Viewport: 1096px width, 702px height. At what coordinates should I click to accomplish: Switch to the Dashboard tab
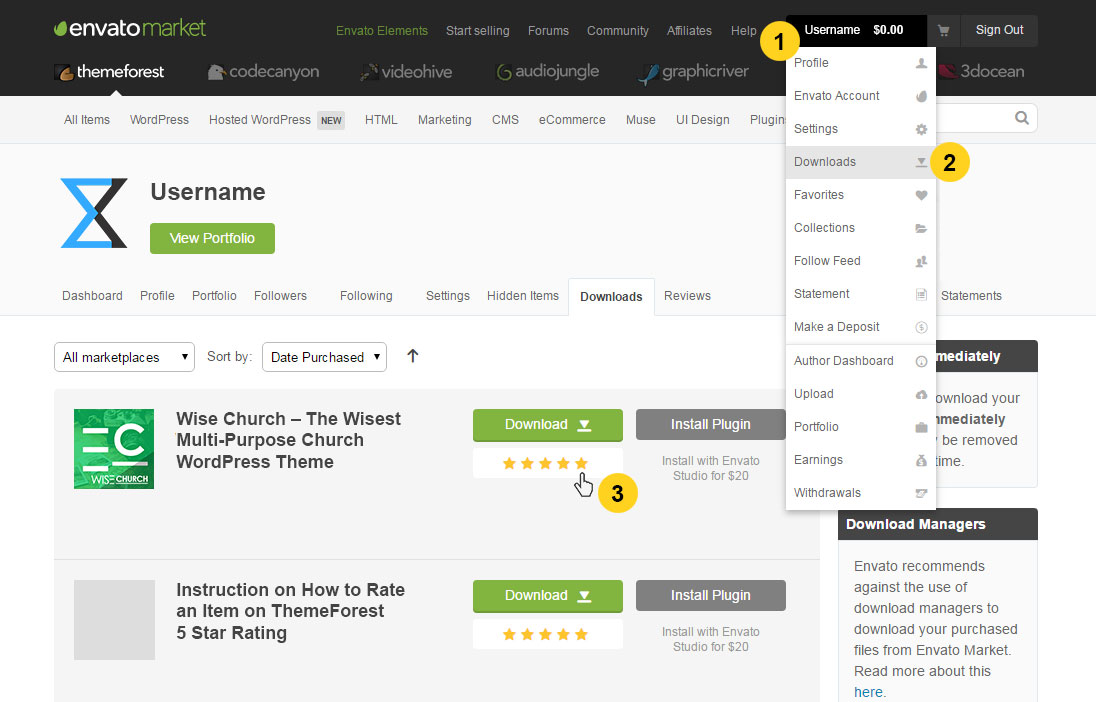92,296
